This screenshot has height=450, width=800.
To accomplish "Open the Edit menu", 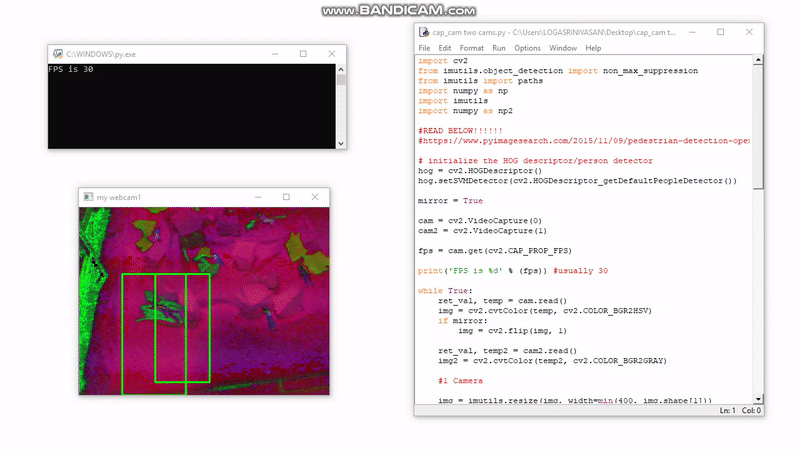I will tap(444, 48).
